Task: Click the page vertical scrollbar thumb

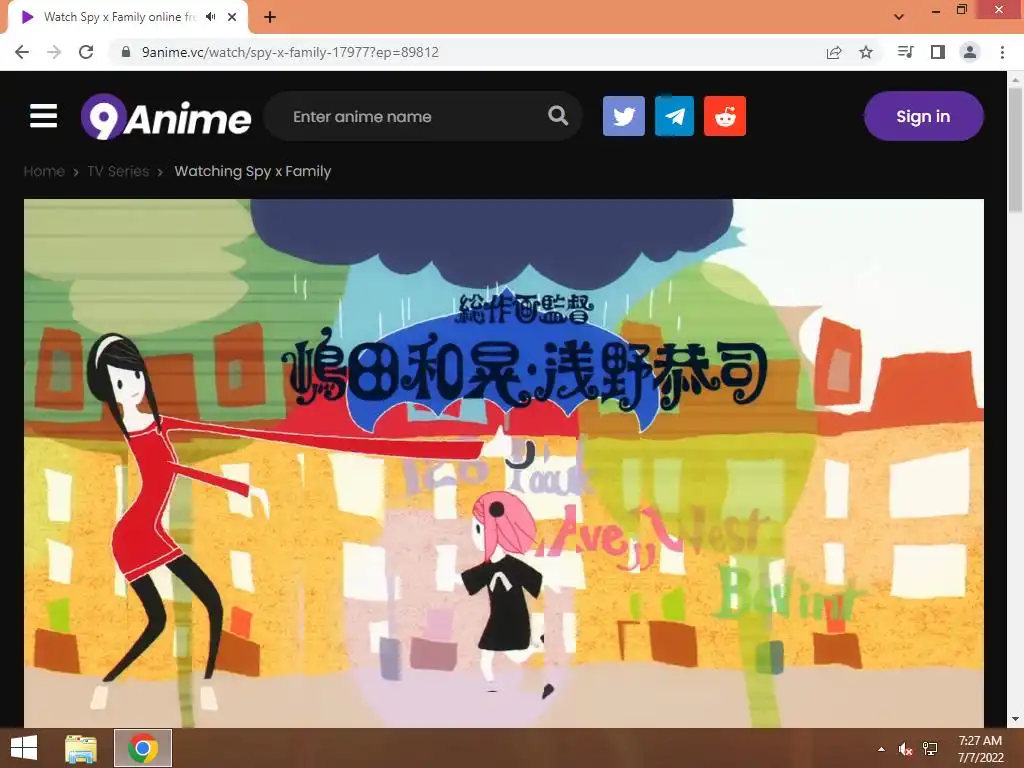Action: 1015,150
